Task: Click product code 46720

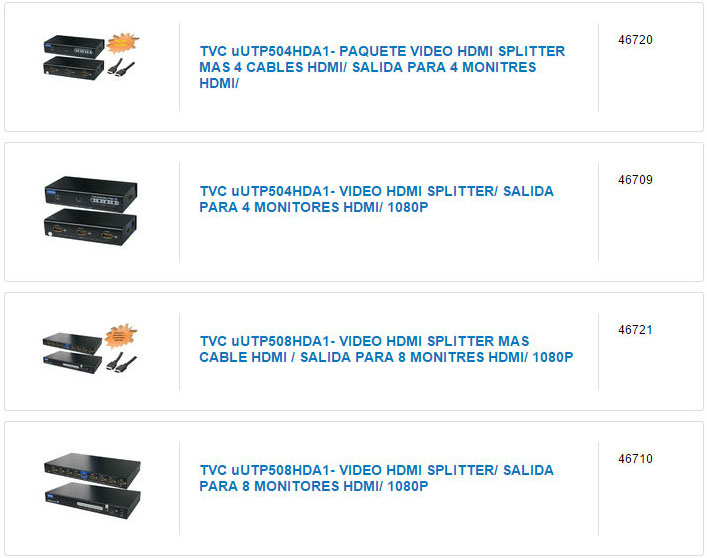Action: [635, 40]
